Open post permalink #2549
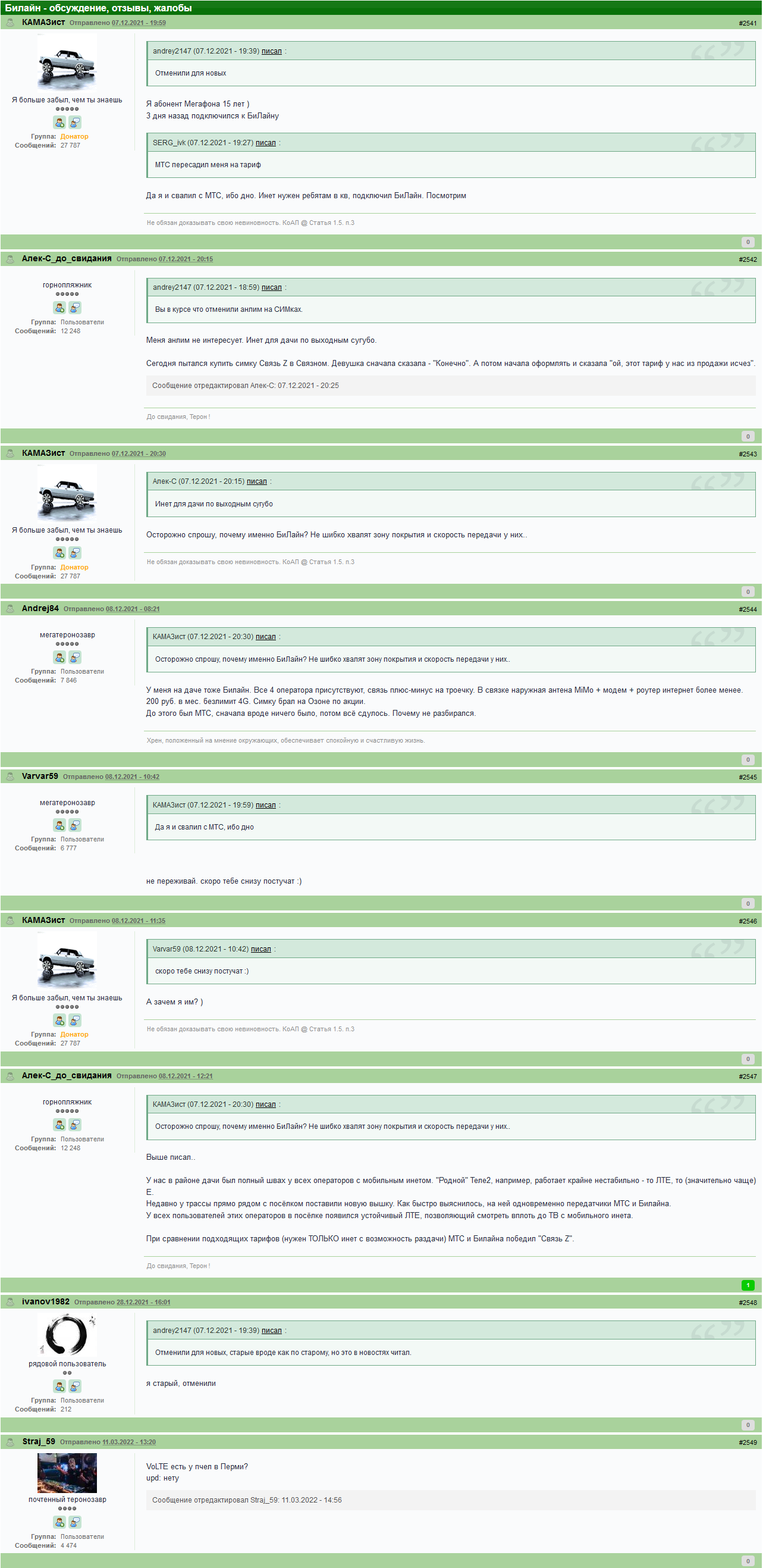 pyautogui.click(x=748, y=1442)
